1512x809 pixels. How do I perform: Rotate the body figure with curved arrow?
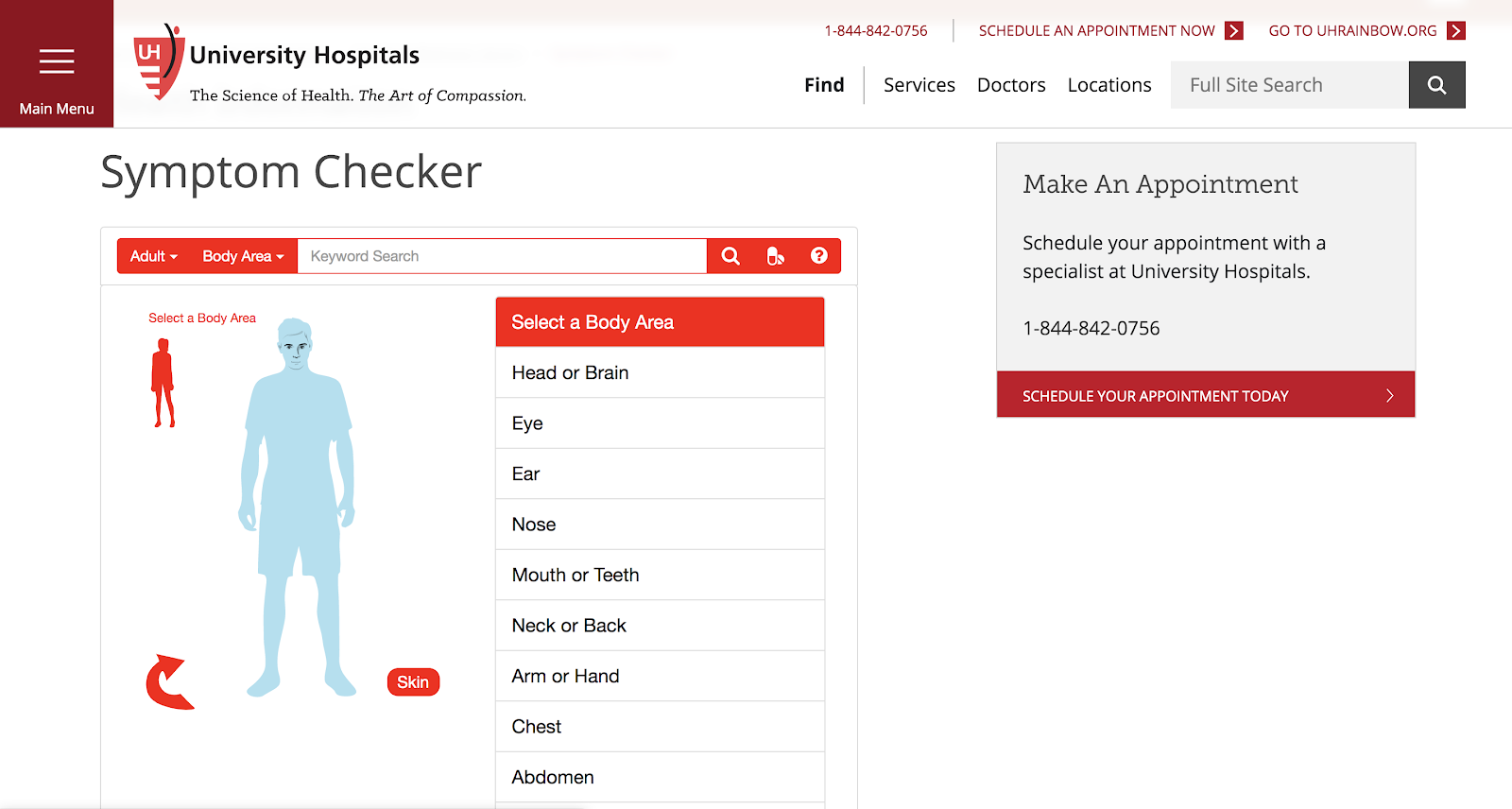[x=169, y=681]
